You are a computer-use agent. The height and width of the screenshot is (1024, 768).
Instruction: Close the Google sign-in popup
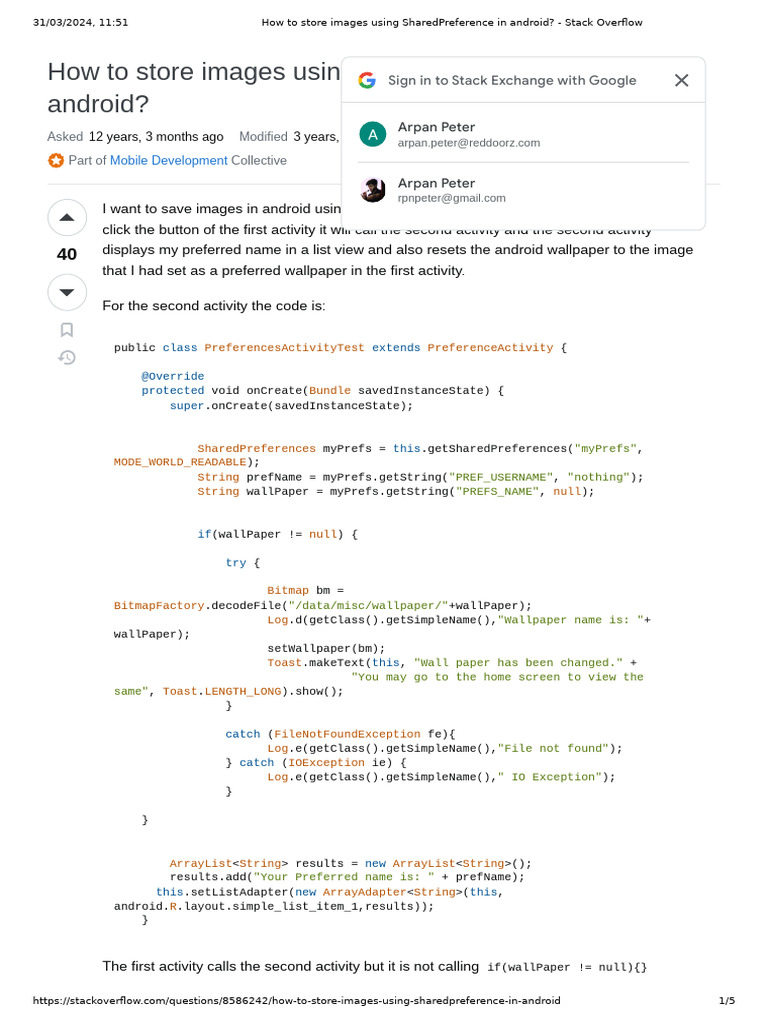(681, 81)
